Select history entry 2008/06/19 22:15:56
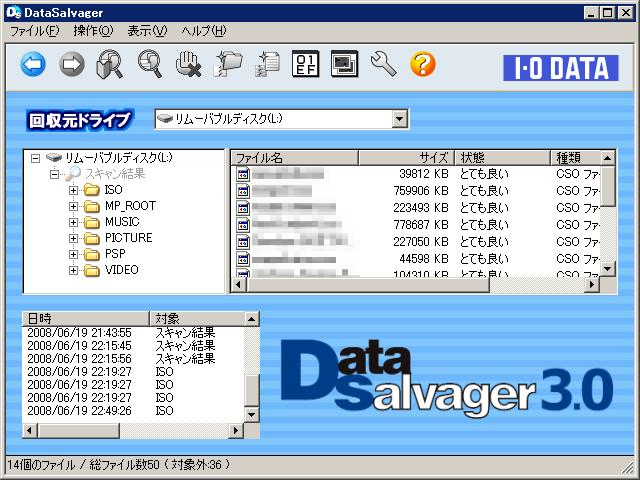The image size is (640, 480). click(134, 359)
